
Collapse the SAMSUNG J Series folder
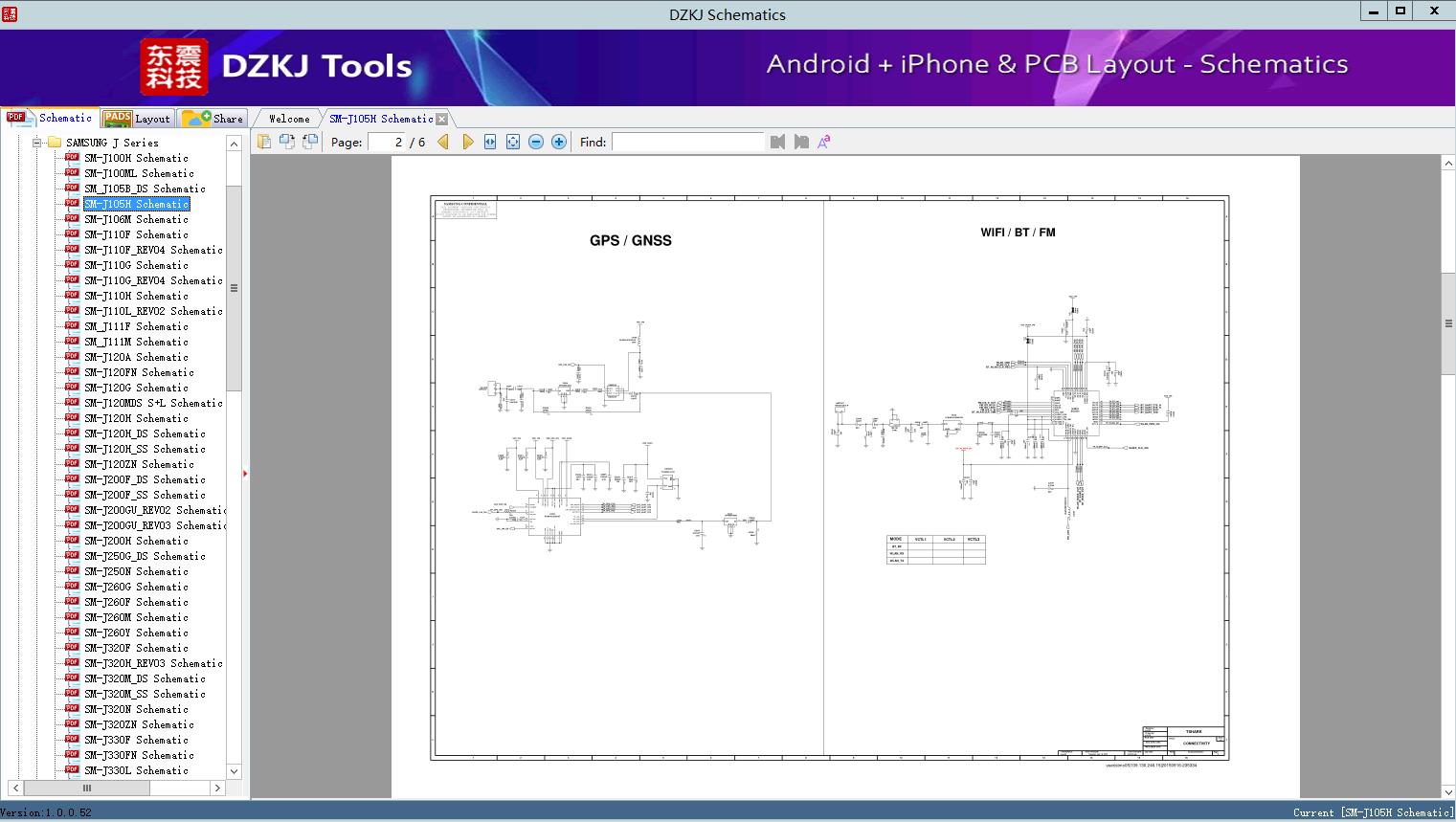[x=37, y=143]
